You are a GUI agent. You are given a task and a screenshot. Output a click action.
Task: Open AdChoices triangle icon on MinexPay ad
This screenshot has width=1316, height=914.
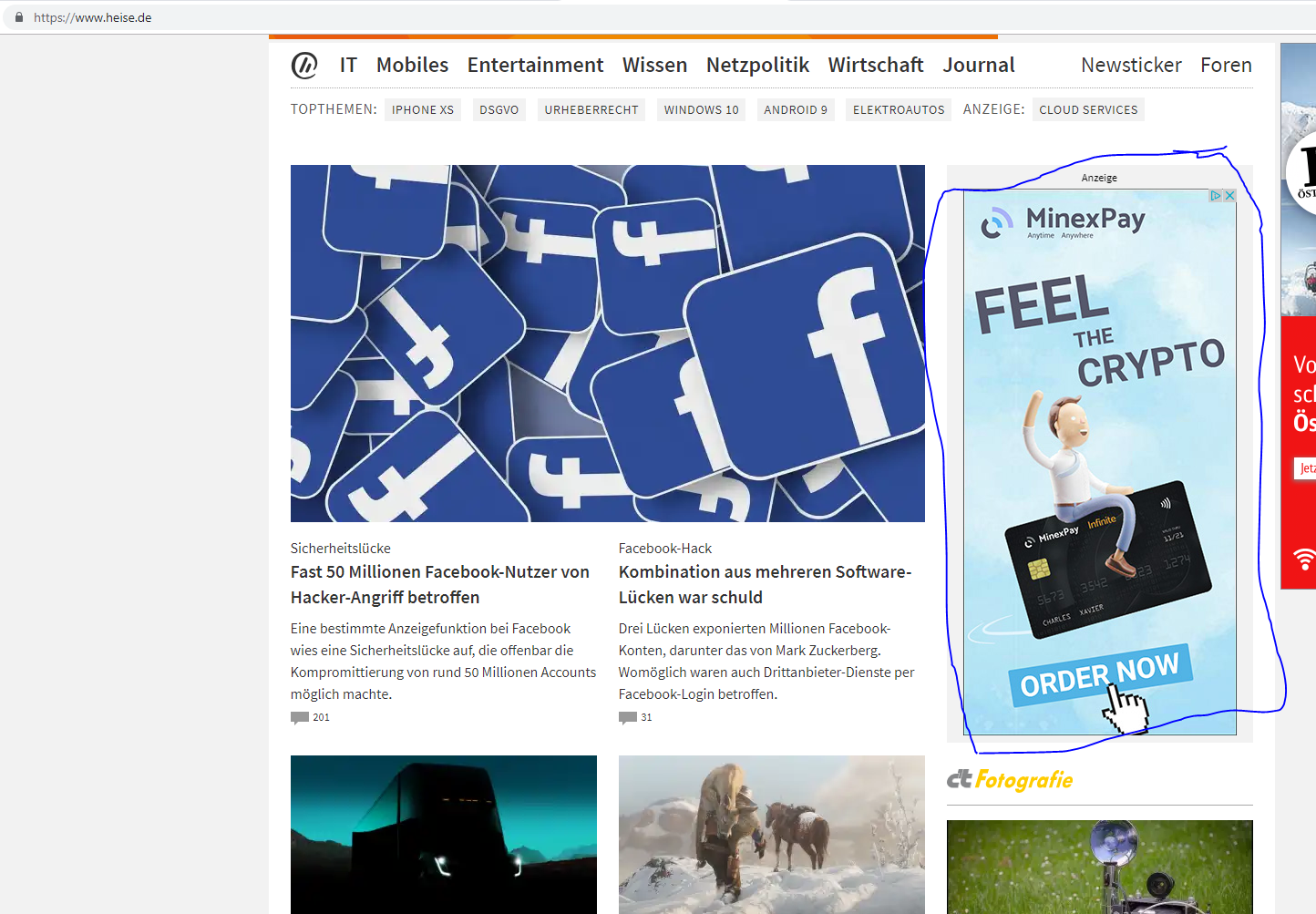pos(1216,196)
